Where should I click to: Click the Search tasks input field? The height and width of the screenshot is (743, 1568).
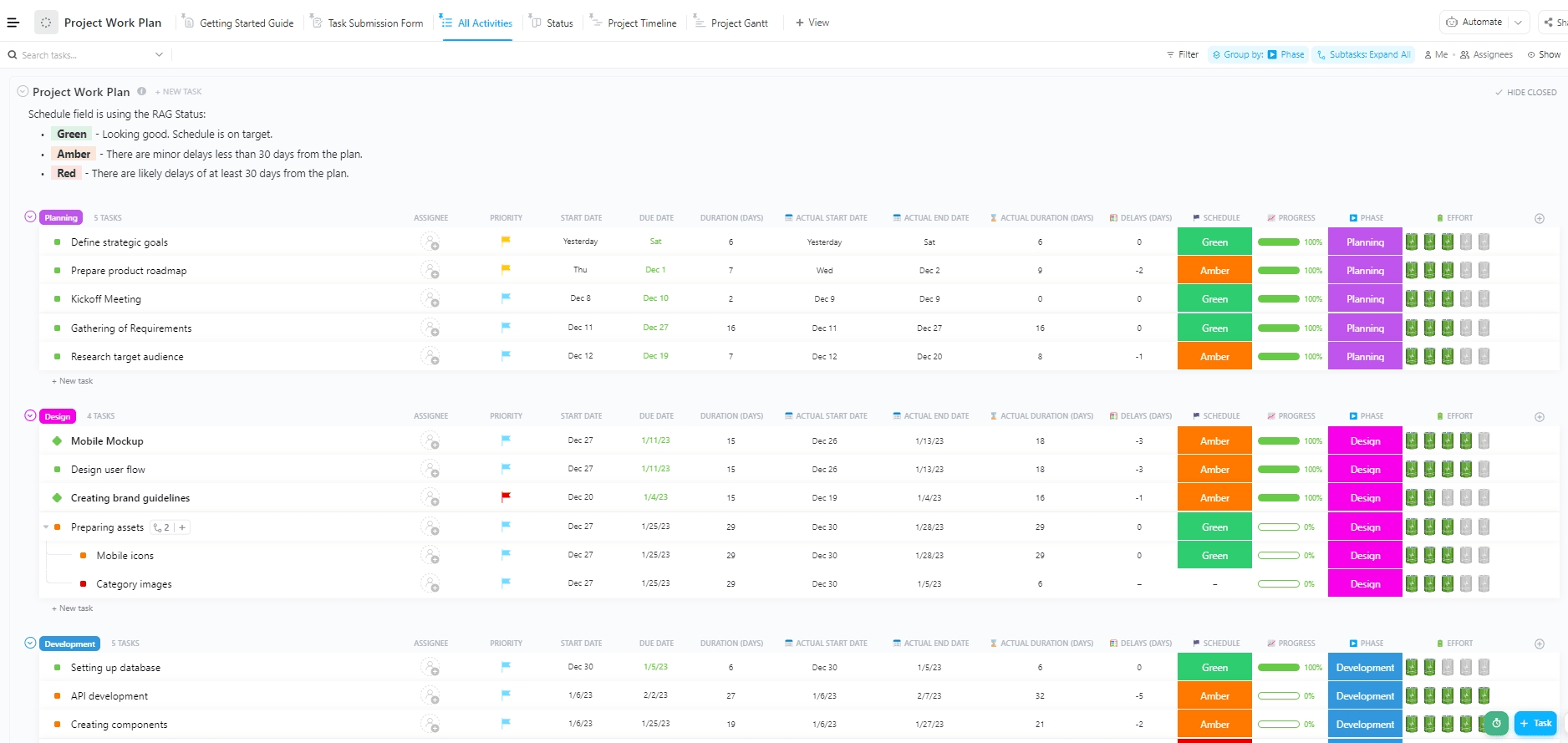84,55
